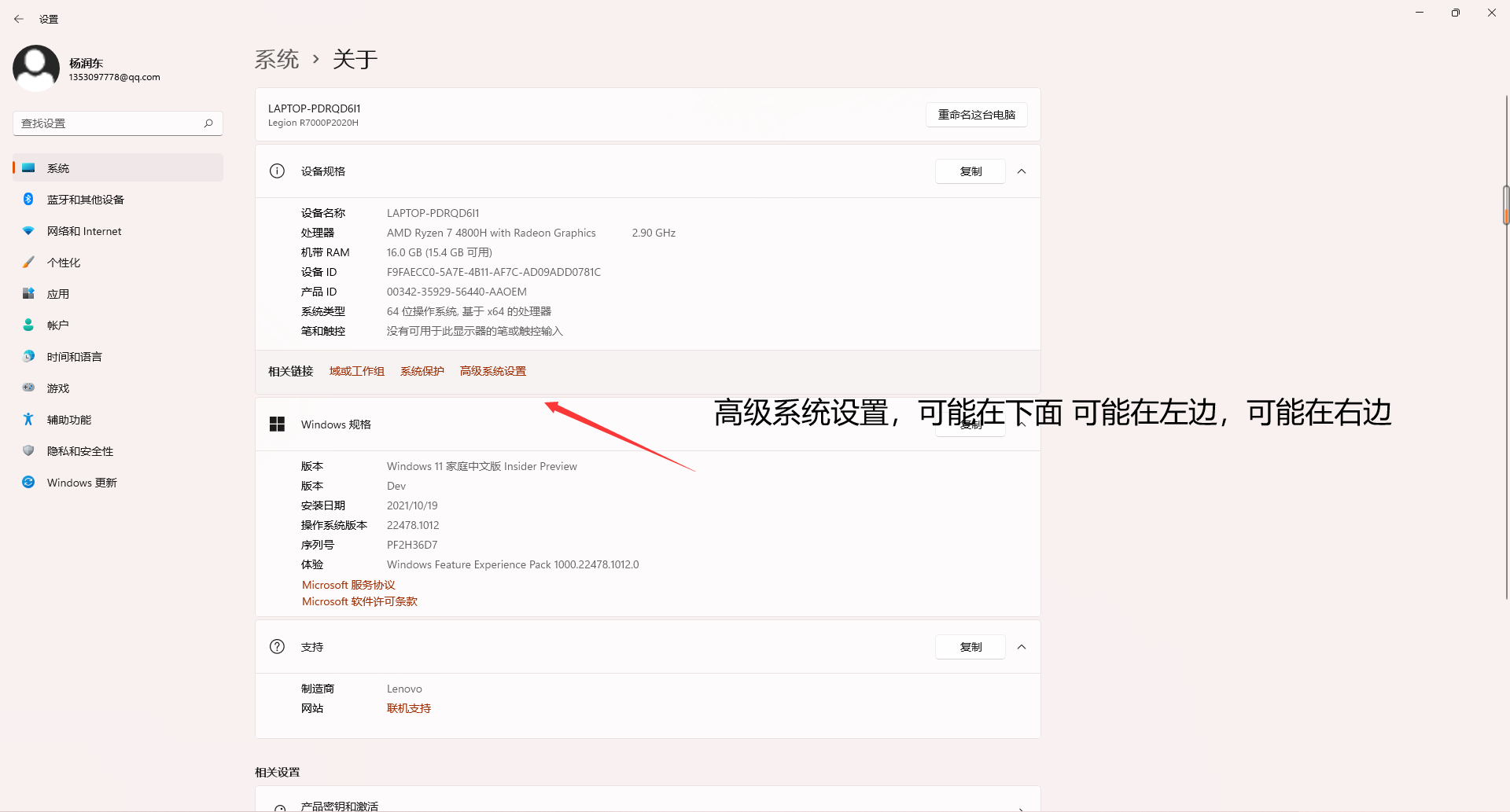Copy support info with 复制 button

coord(970,647)
